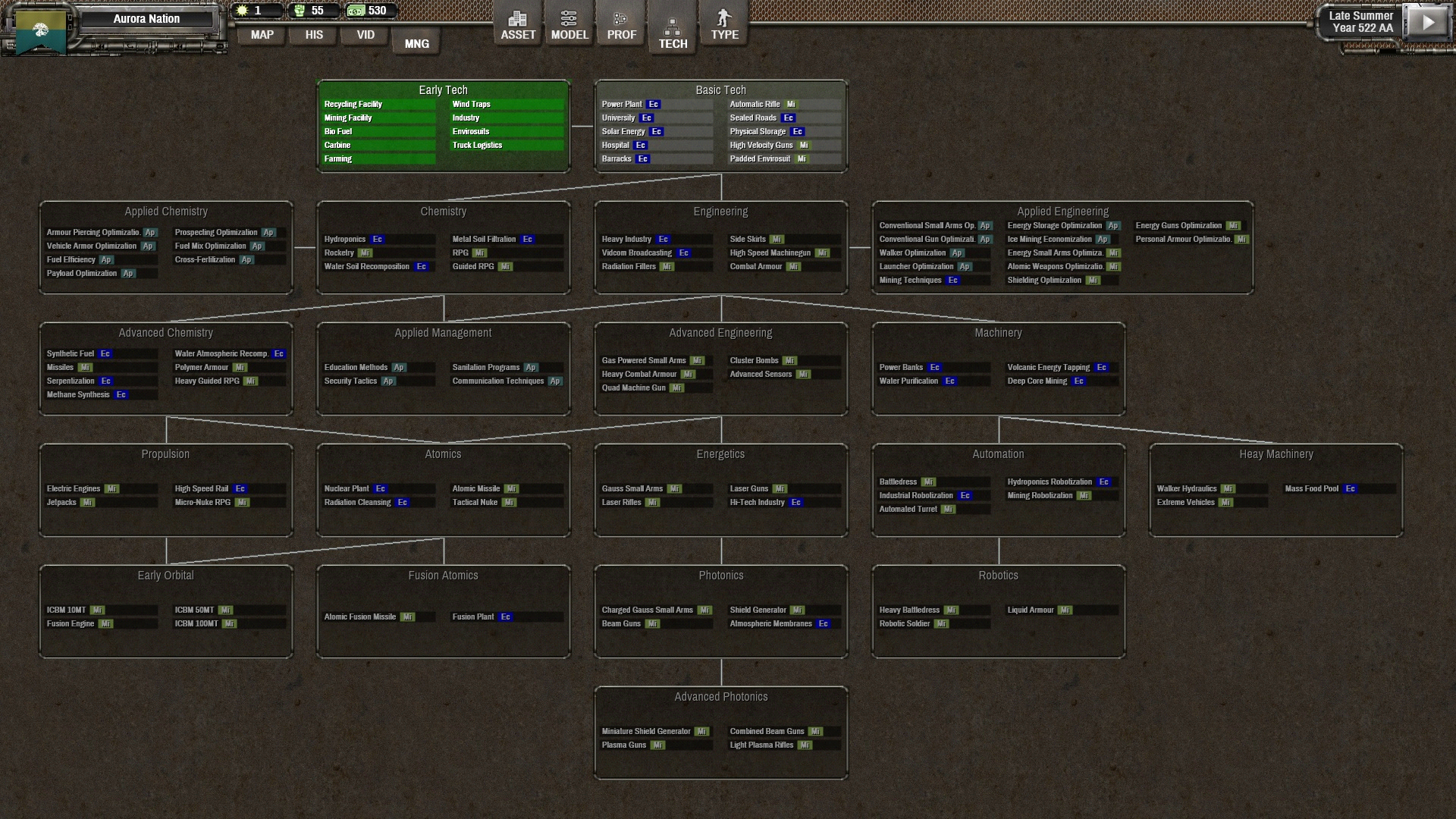Open the VID tab
This screenshot has width=1456, height=819.
pos(366,35)
